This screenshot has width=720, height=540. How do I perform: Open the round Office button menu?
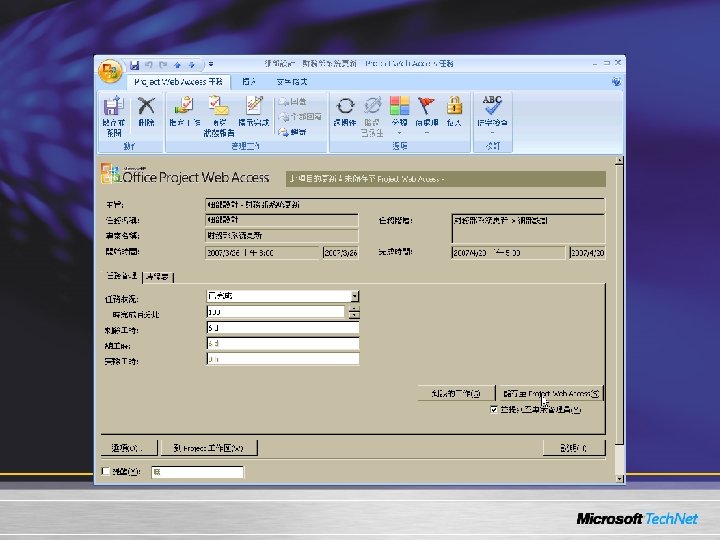coord(110,71)
